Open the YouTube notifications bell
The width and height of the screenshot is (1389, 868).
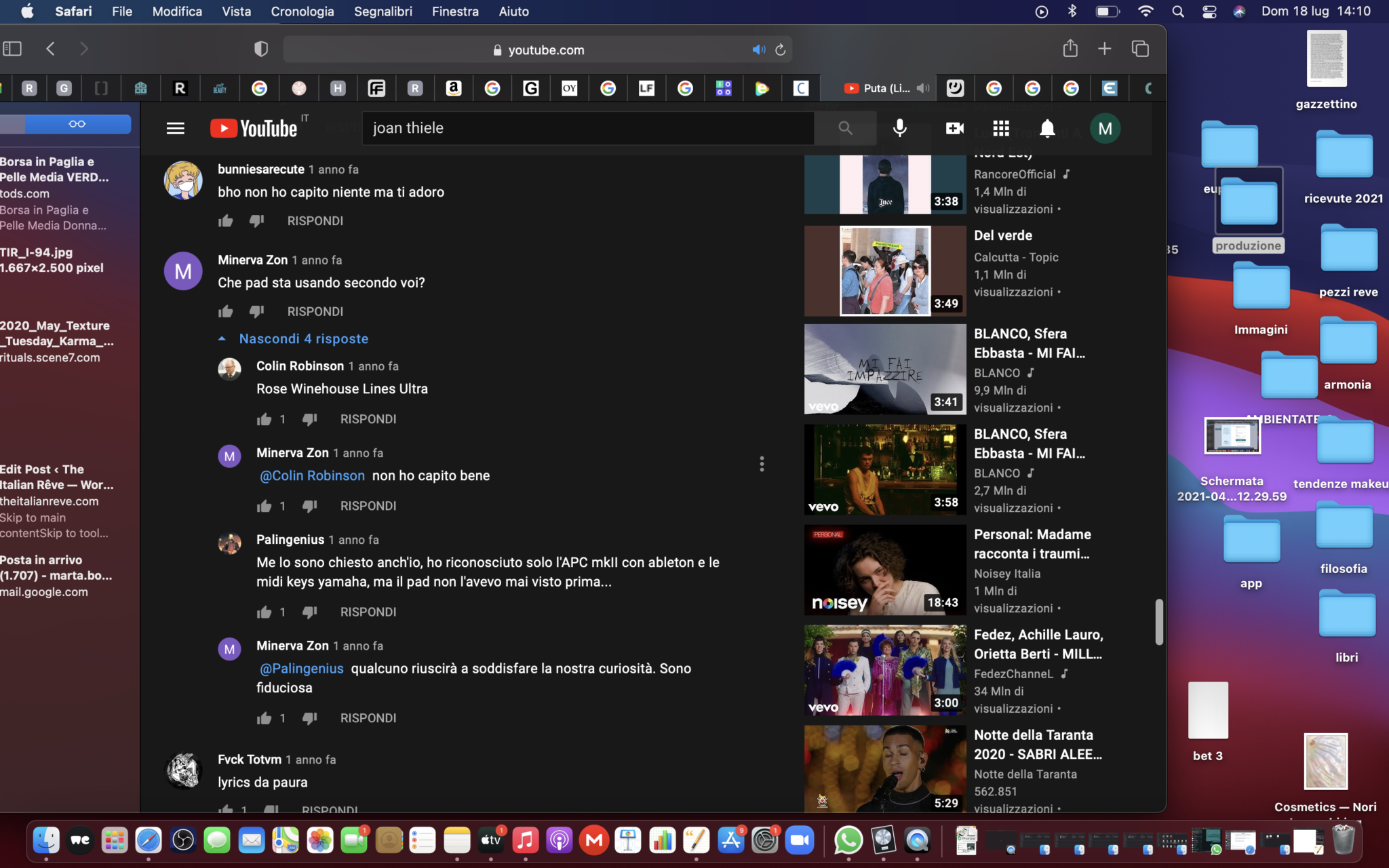pos(1047,128)
